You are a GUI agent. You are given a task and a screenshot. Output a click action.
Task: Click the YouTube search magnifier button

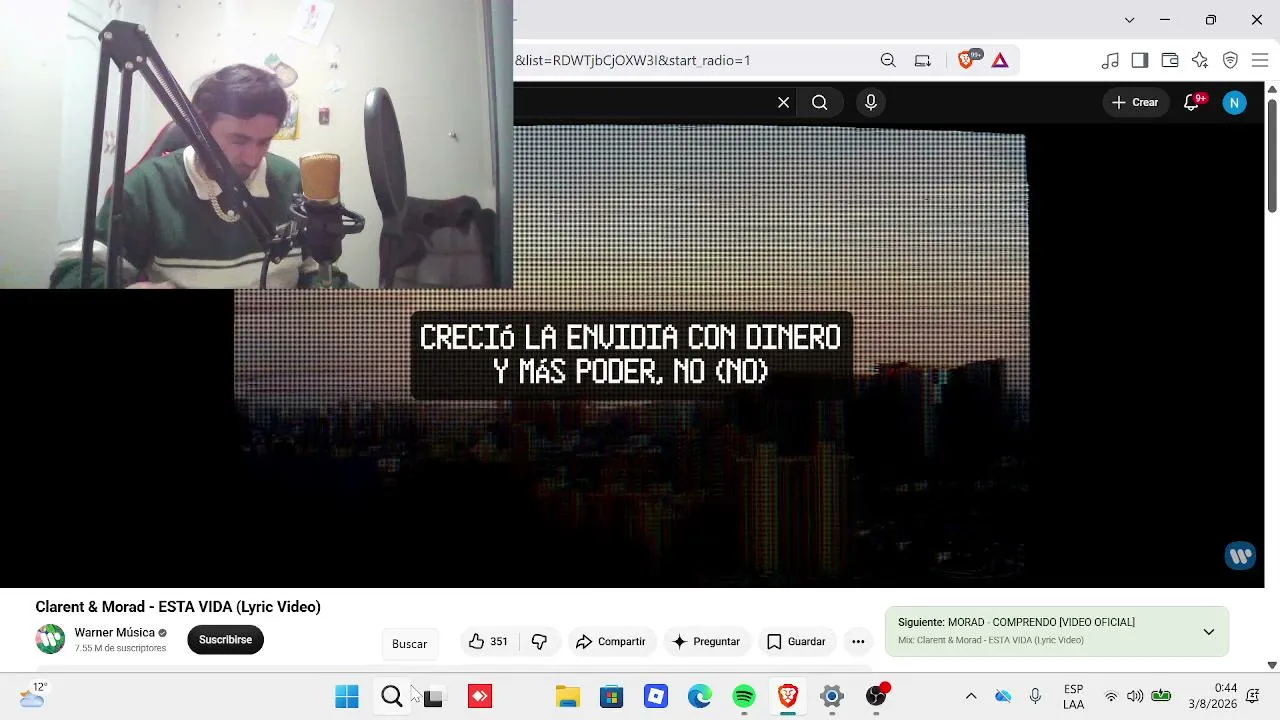click(x=819, y=102)
